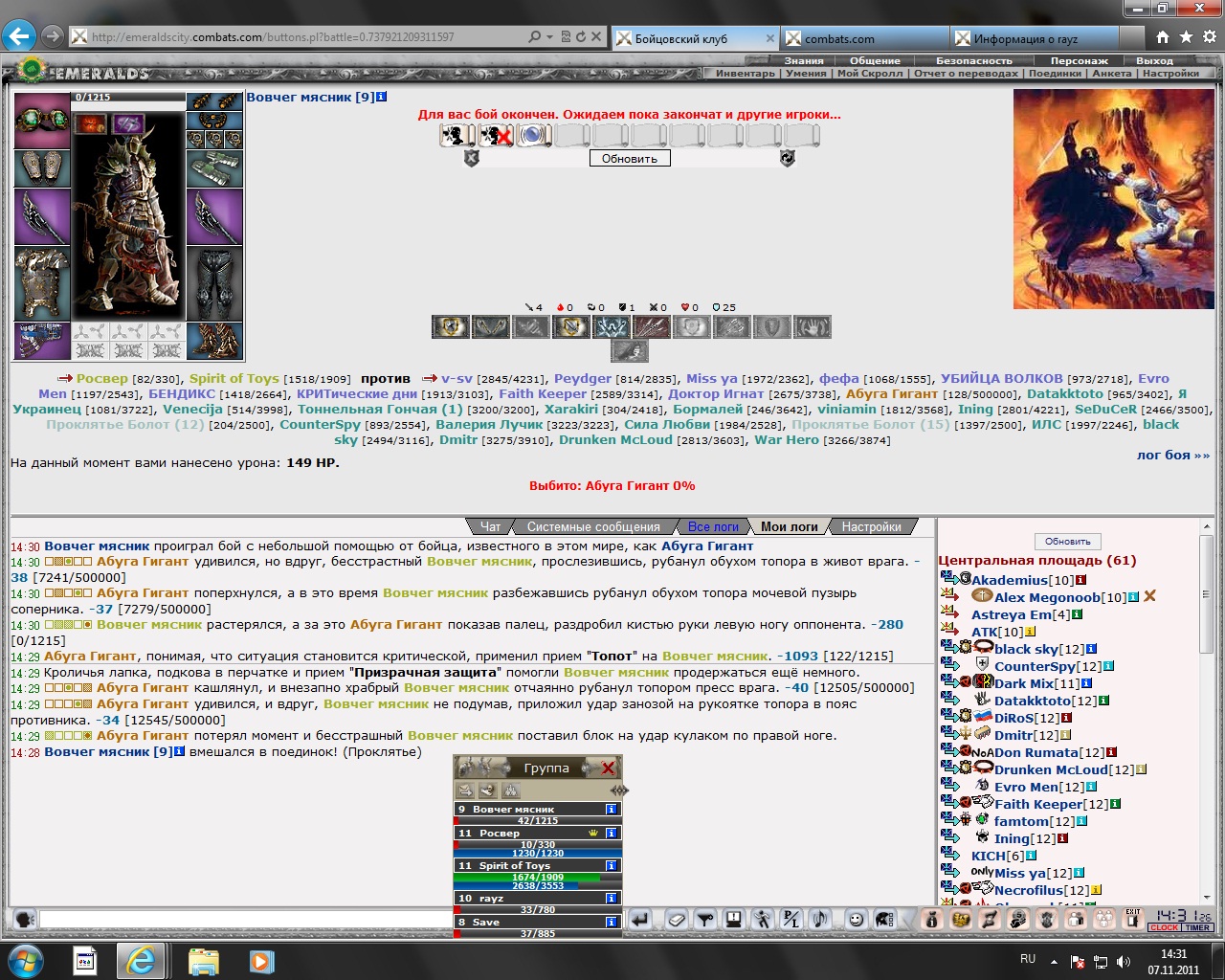The width and height of the screenshot is (1225, 980).
Task: Click in the chat message input field
Action: tap(246, 920)
